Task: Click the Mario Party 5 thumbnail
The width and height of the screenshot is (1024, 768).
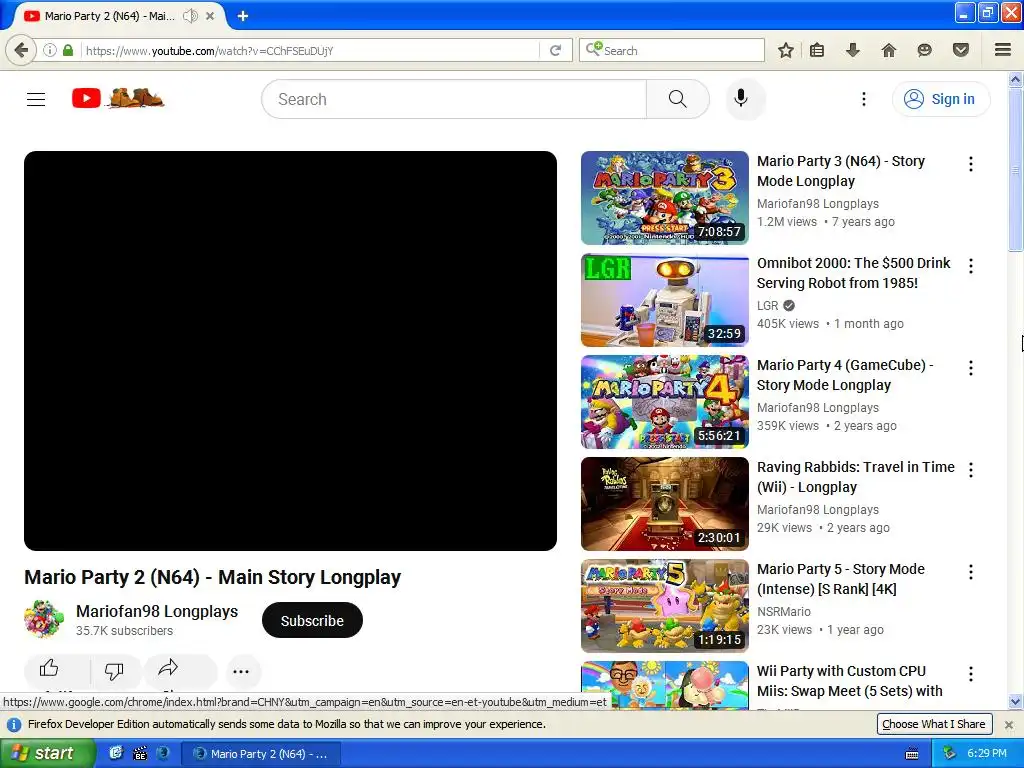Action: tap(665, 605)
